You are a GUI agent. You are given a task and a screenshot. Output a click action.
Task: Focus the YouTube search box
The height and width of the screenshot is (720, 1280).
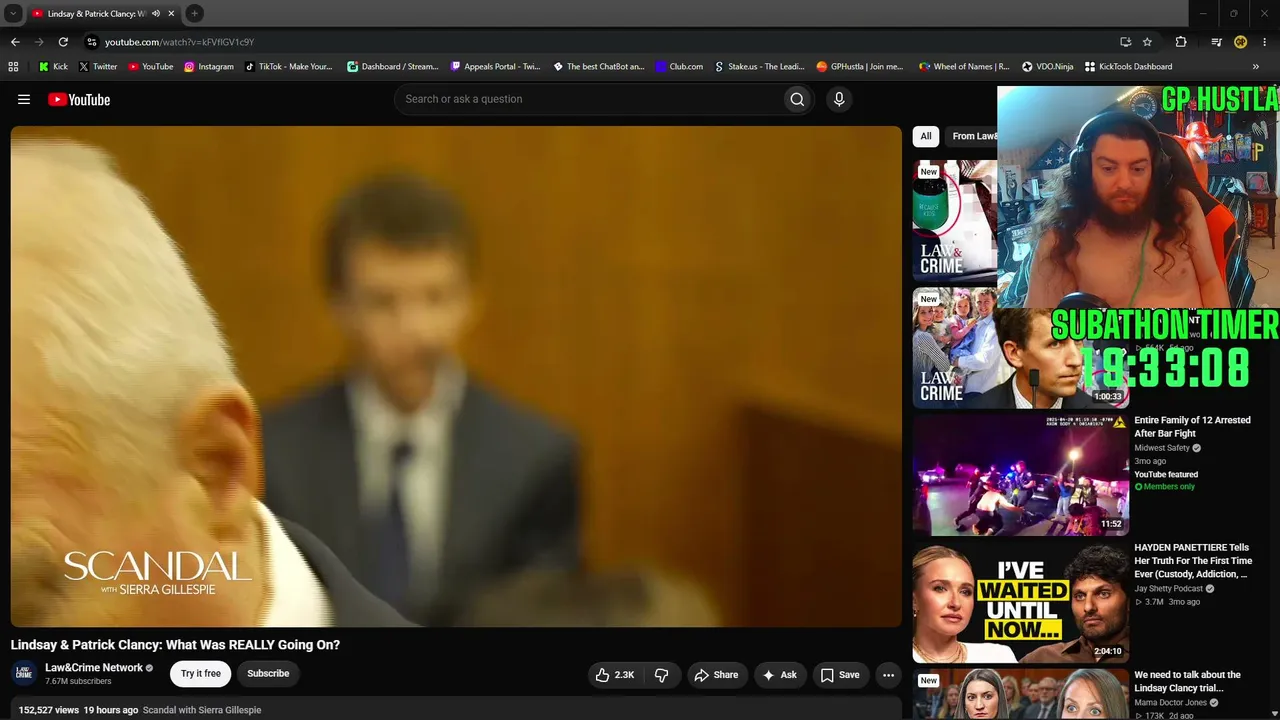[588, 99]
